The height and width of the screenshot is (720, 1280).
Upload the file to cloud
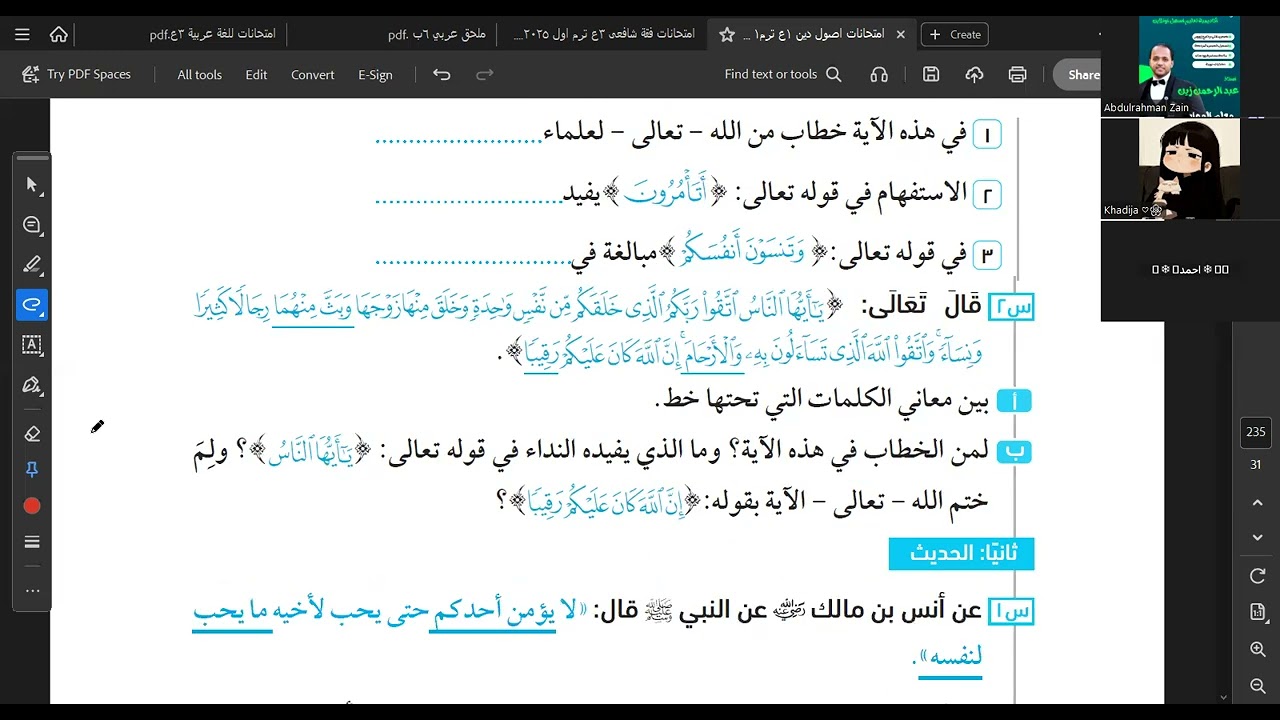[974, 74]
